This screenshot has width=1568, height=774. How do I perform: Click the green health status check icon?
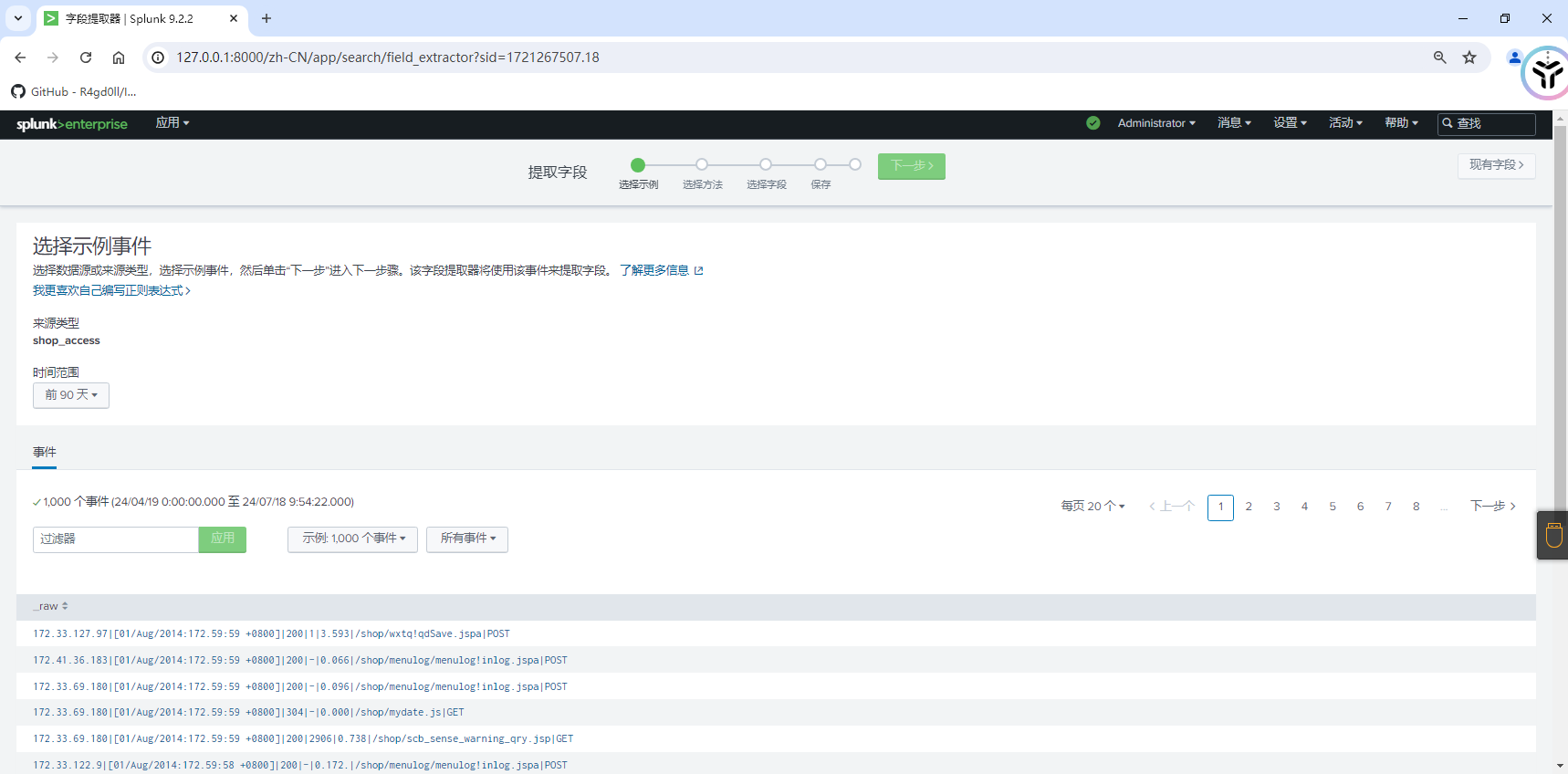pyautogui.click(x=1092, y=123)
